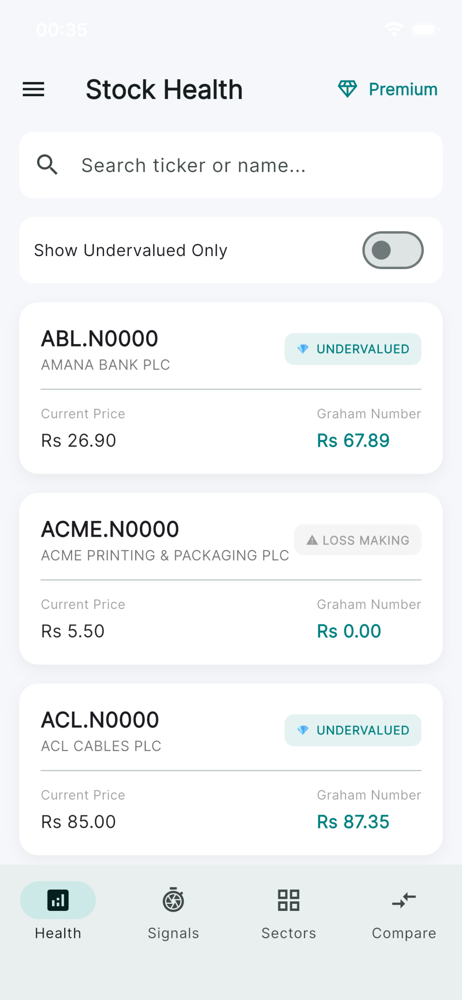Click Graham Number Rs 67.89 value
This screenshot has width=462, height=1000.
pos(354,441)
